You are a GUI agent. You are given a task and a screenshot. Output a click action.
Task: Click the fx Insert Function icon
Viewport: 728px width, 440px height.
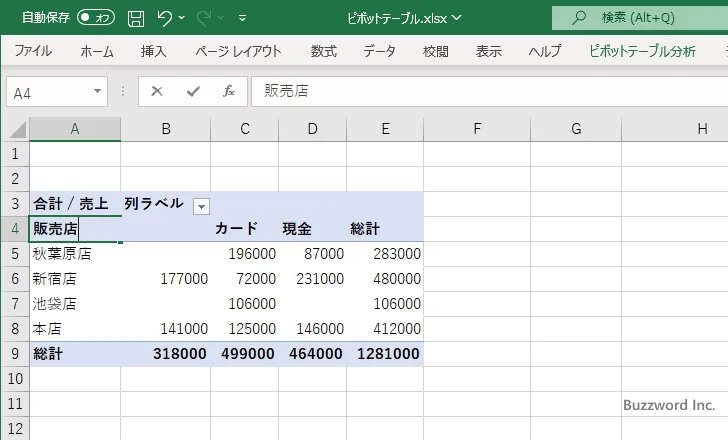229,91
